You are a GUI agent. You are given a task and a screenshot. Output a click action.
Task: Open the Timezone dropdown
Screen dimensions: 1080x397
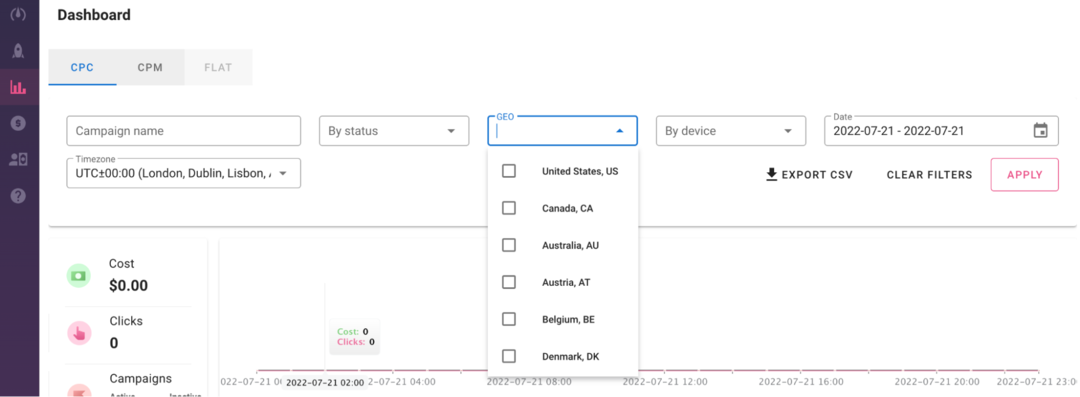(184, 173)
